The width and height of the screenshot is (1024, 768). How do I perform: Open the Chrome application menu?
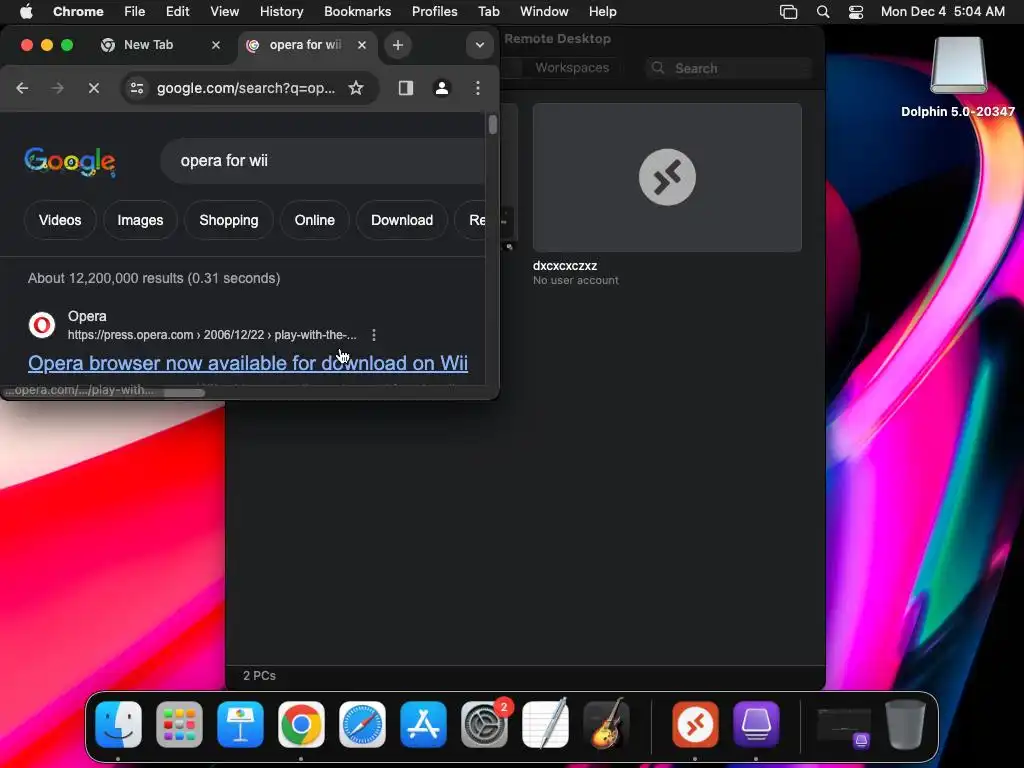tap(78, 12)
